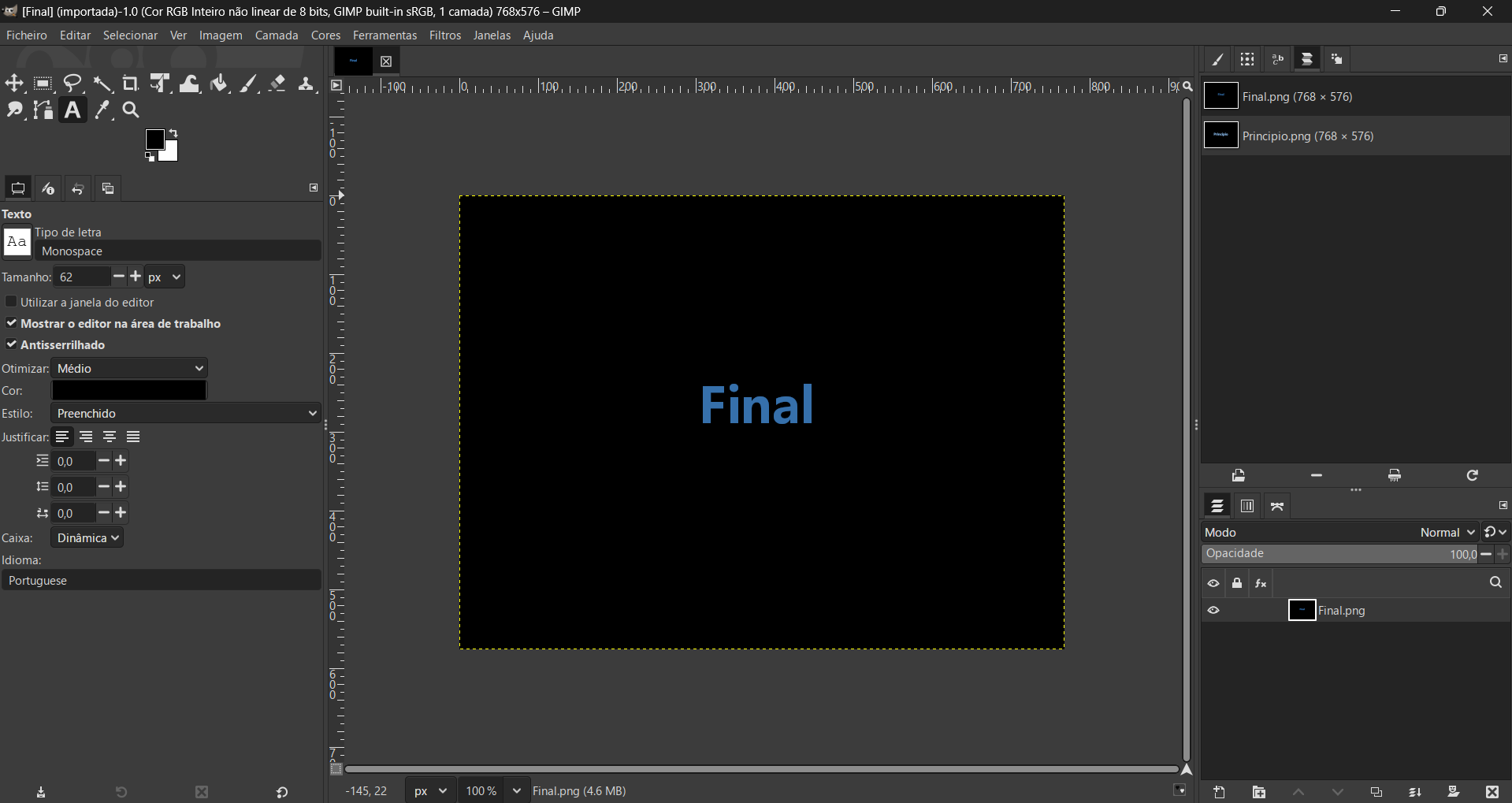Switch the layer mode group selector

click(x=1495, y=533)
